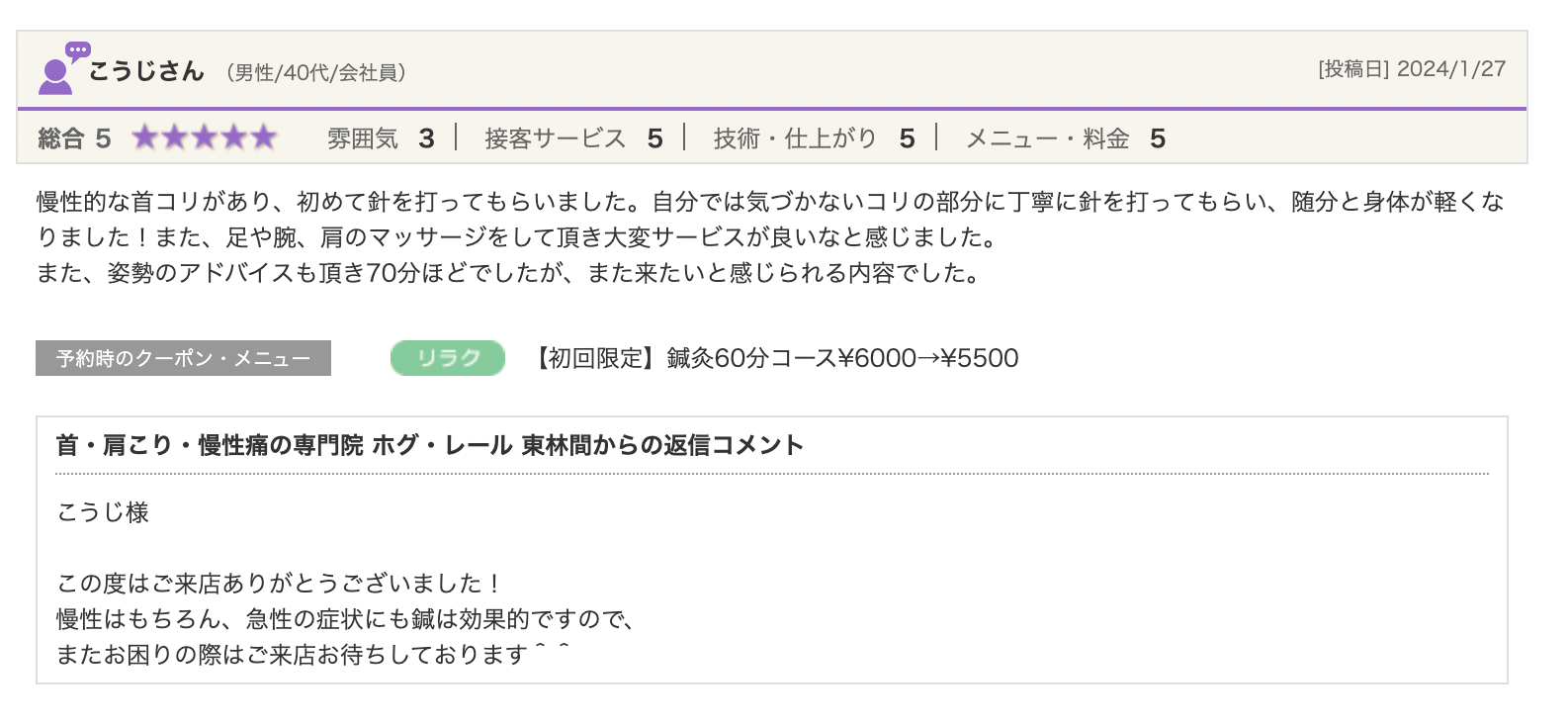Click the reply line この度はご来店ありがとうございました

click(x=280, y=584)
